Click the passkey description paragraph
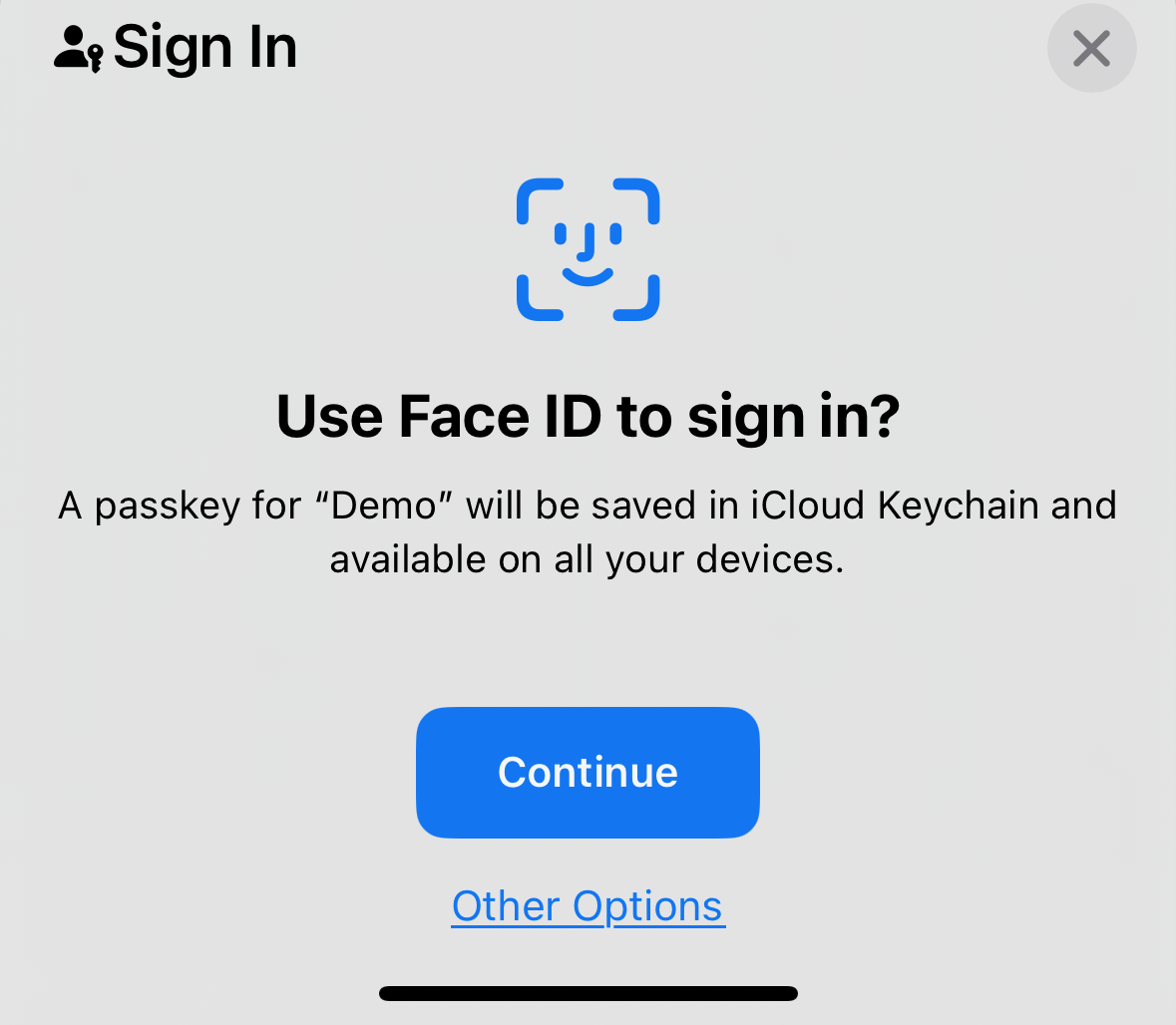Image resolution: width=1176 pixels, height=1025 pixels. pos(588,532)
